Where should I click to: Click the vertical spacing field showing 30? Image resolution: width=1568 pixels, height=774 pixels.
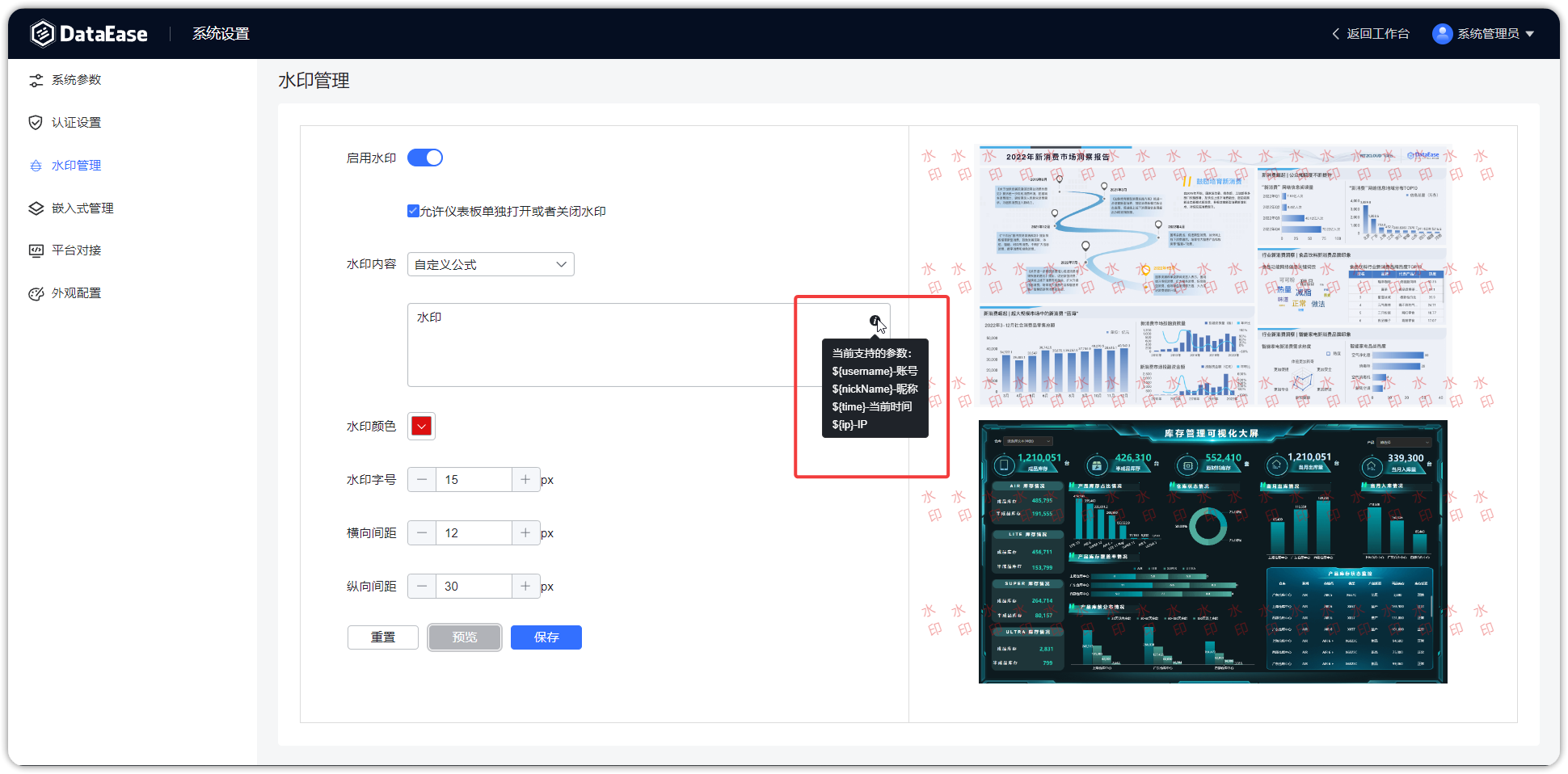[x=474, y=587]
